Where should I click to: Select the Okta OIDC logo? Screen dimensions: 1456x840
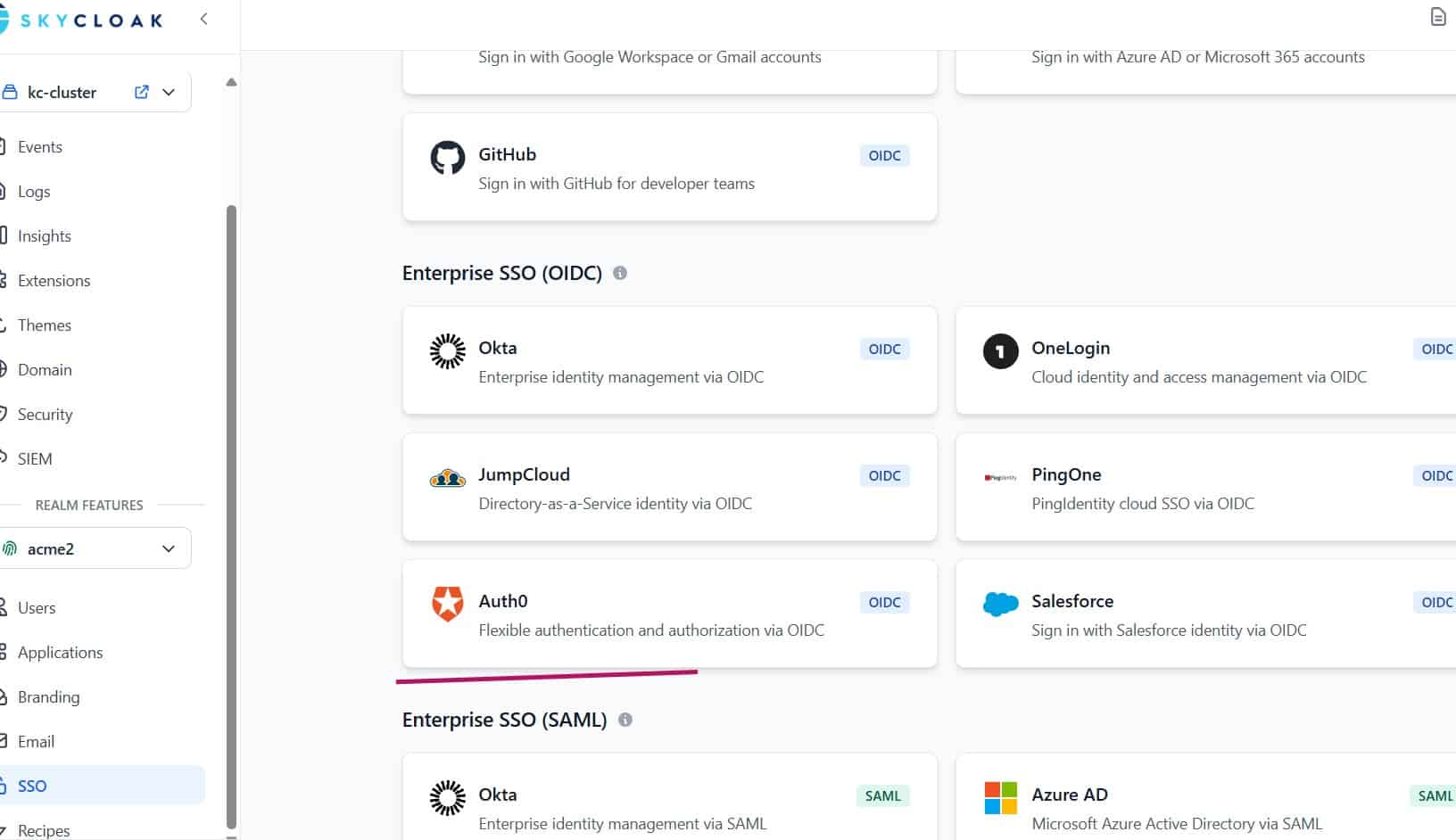point(447,351)
